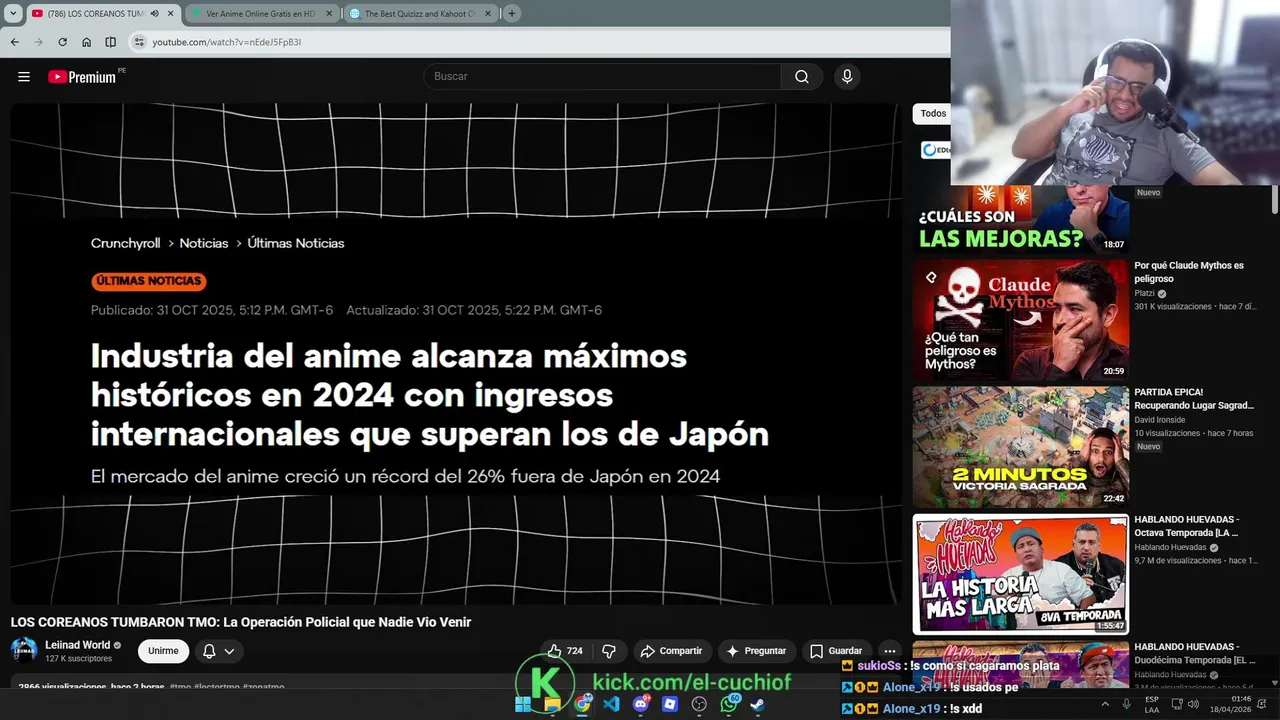Open Claude Mythos video thumbnail
Viewport: 1280px width, 720px height.
(x=1020, y=320)
